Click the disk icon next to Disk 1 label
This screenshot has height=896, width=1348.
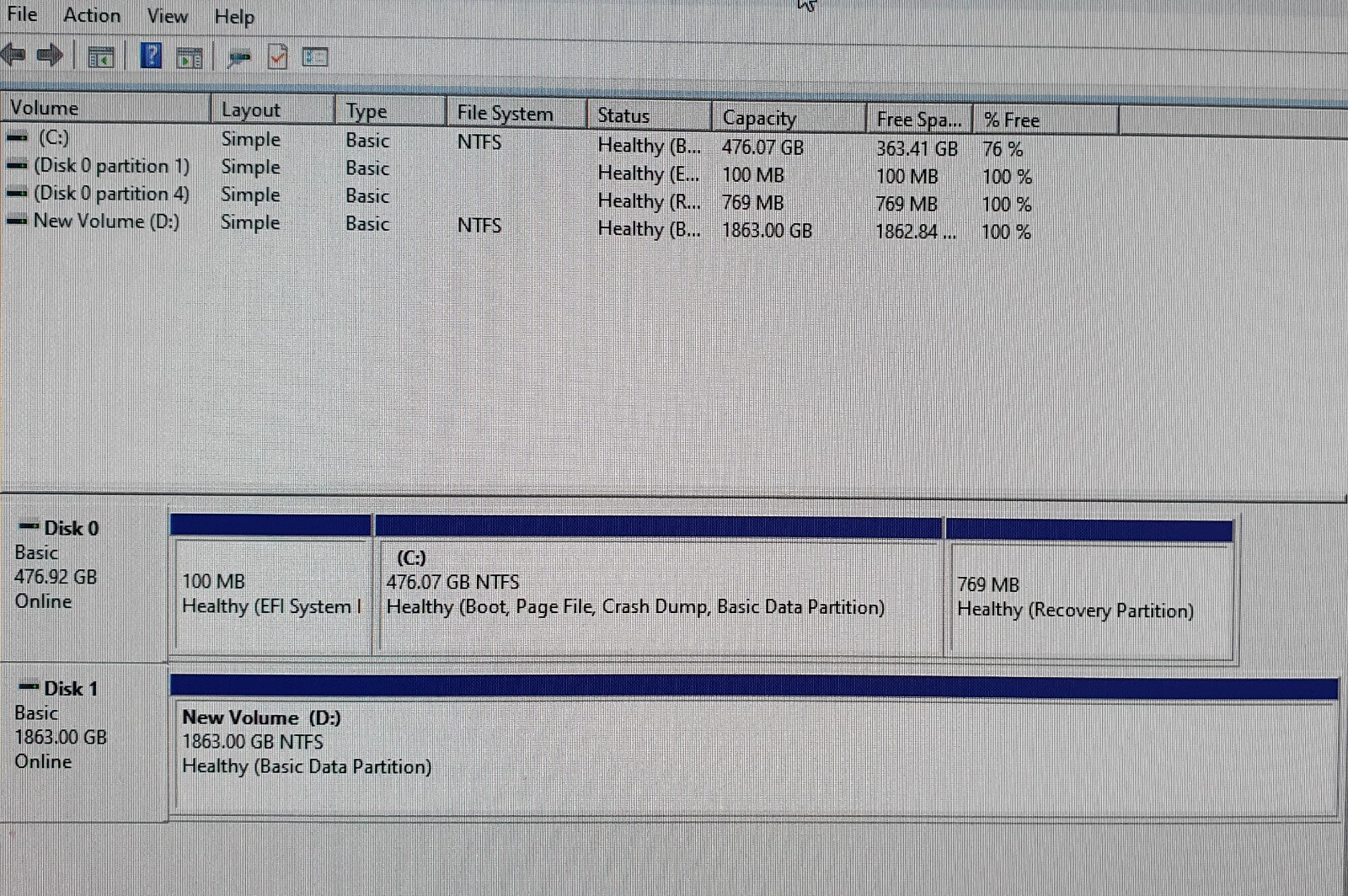tap(29, 686)
